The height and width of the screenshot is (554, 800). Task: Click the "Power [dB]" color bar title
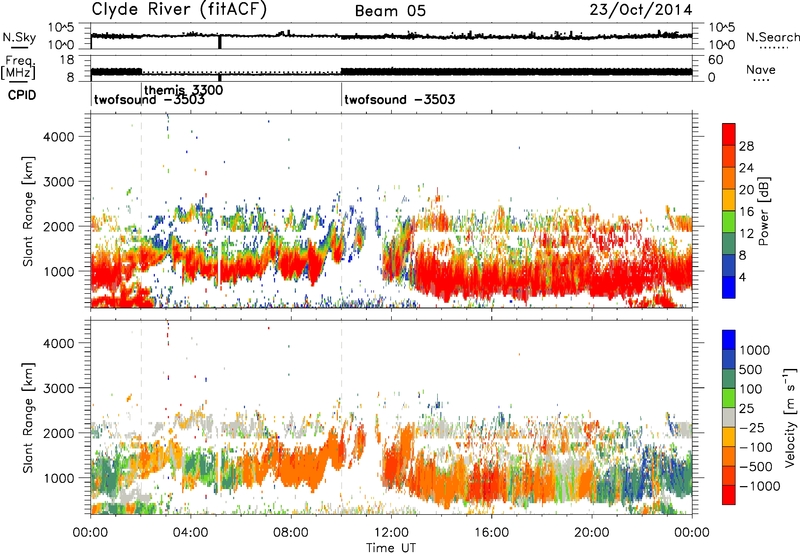point(763,211)
